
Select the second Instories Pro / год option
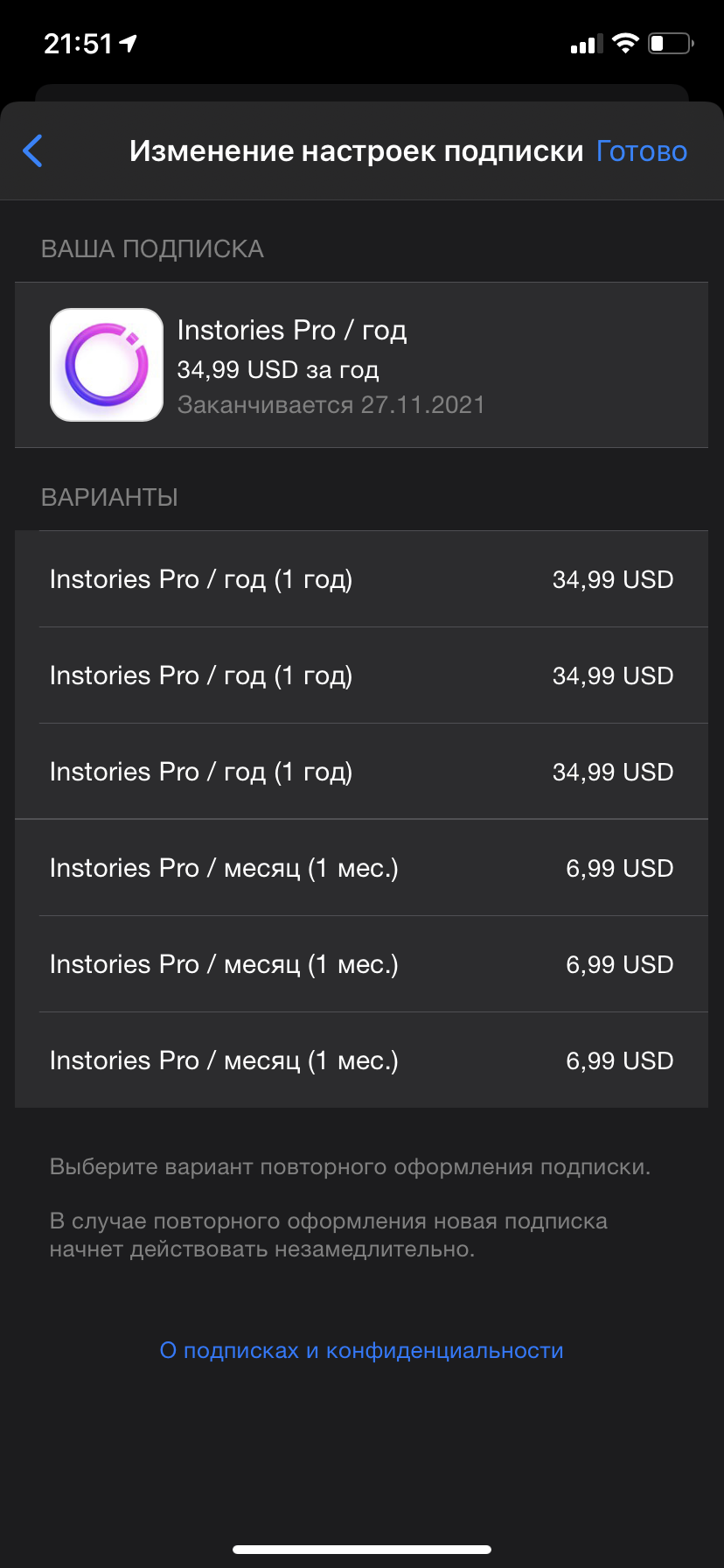click(x=361, y=675)
